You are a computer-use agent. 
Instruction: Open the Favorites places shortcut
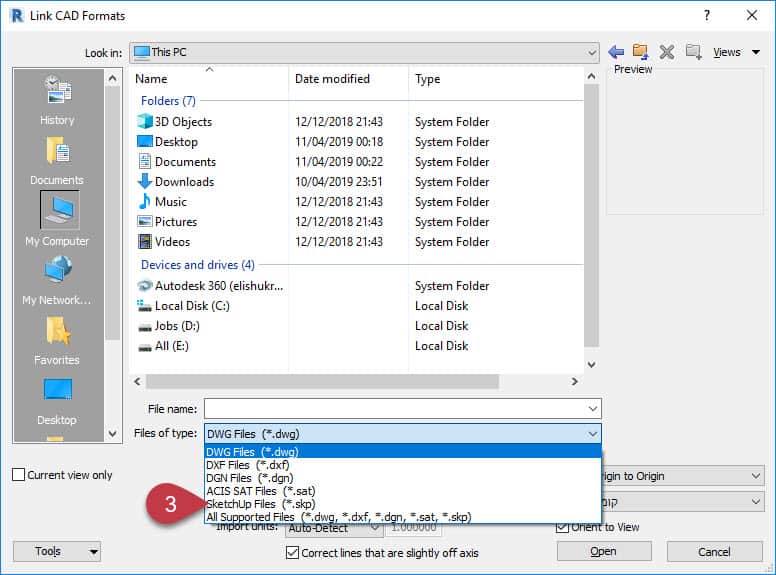pos(57,340)
